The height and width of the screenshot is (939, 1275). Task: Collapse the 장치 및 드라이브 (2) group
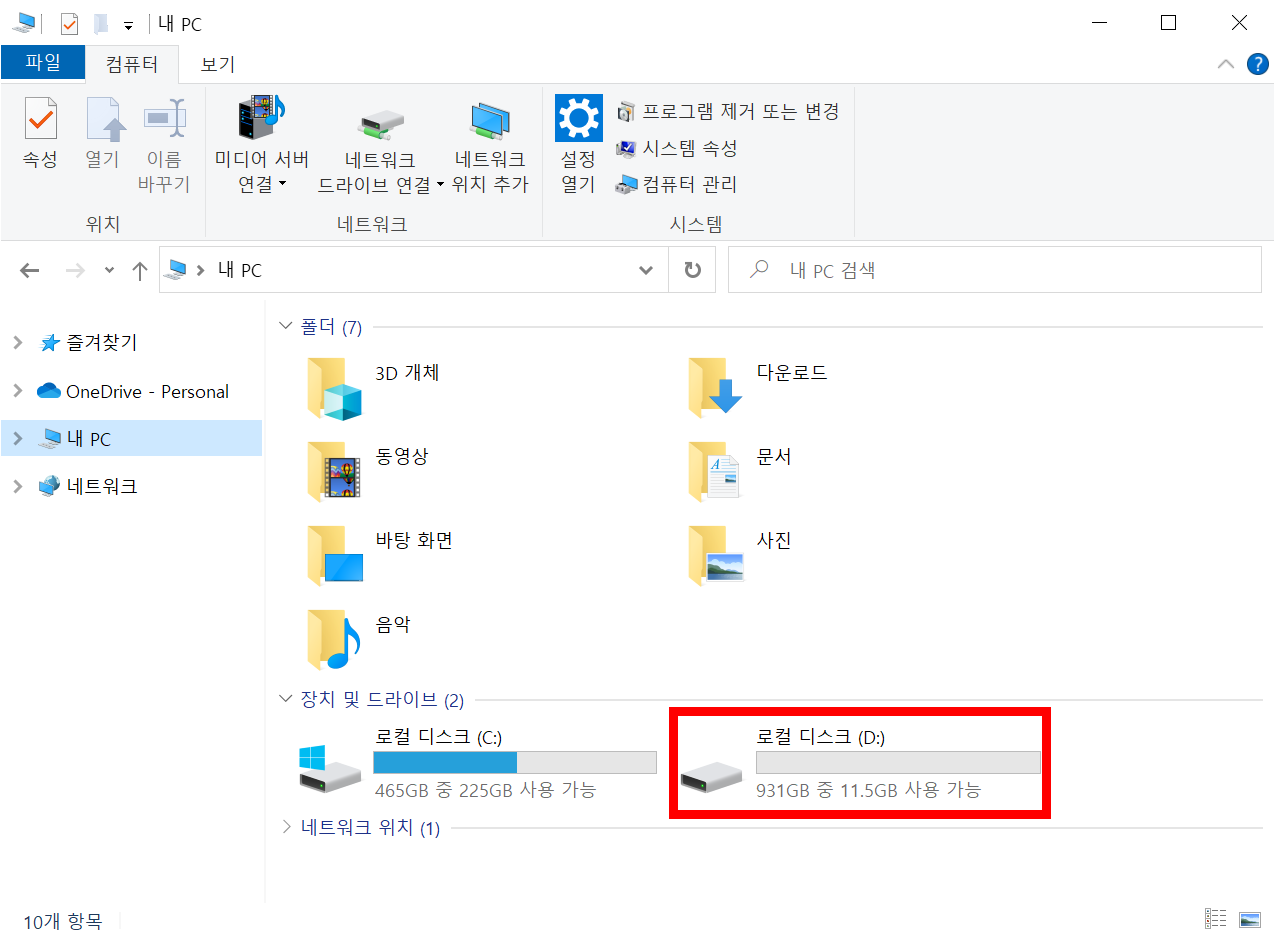(287, 699)
